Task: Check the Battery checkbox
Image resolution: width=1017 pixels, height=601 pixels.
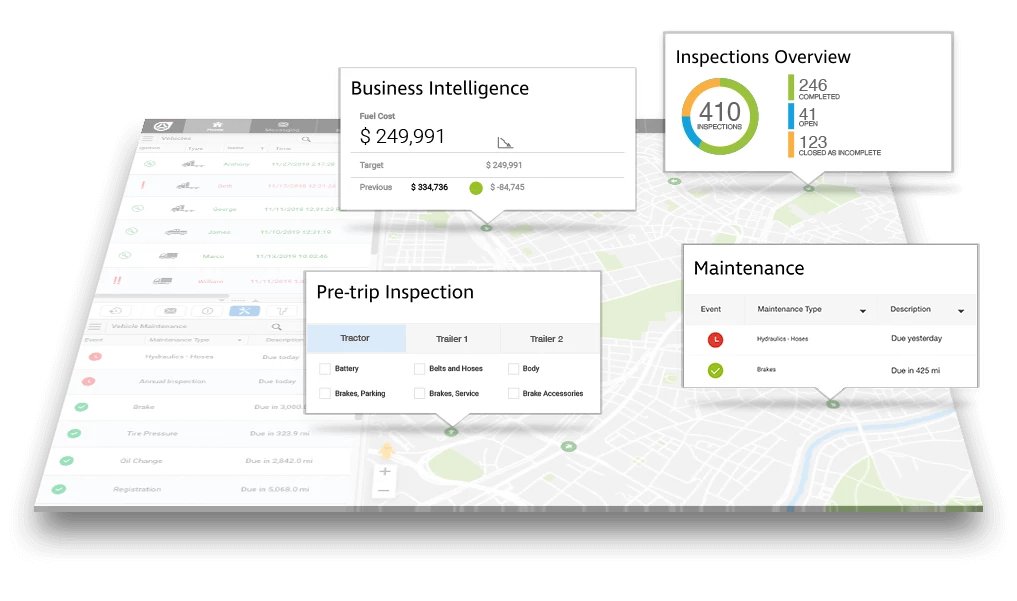Action: (x=325, y=369)
